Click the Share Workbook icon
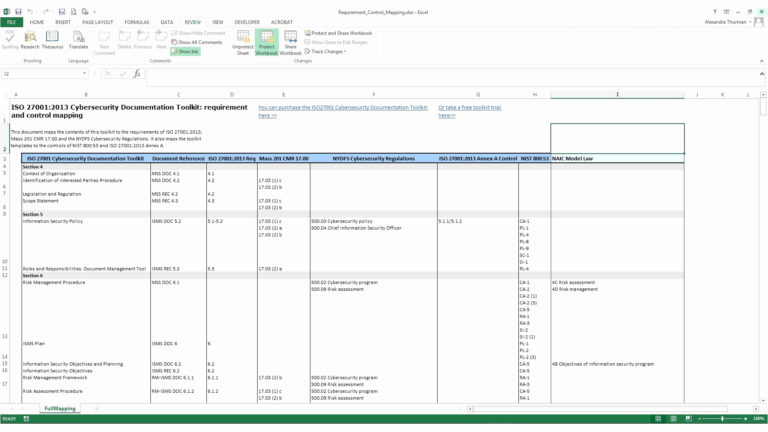The image size is (768, 432). (291, 40)
